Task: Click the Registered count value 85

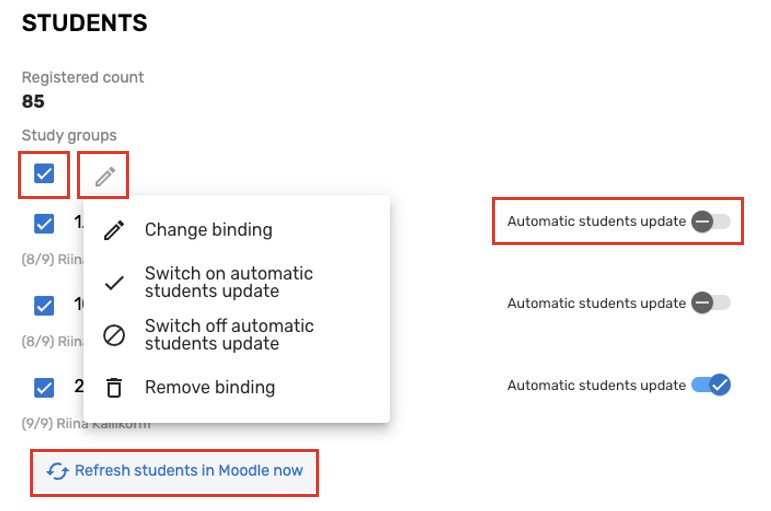Action: point(33,101)
